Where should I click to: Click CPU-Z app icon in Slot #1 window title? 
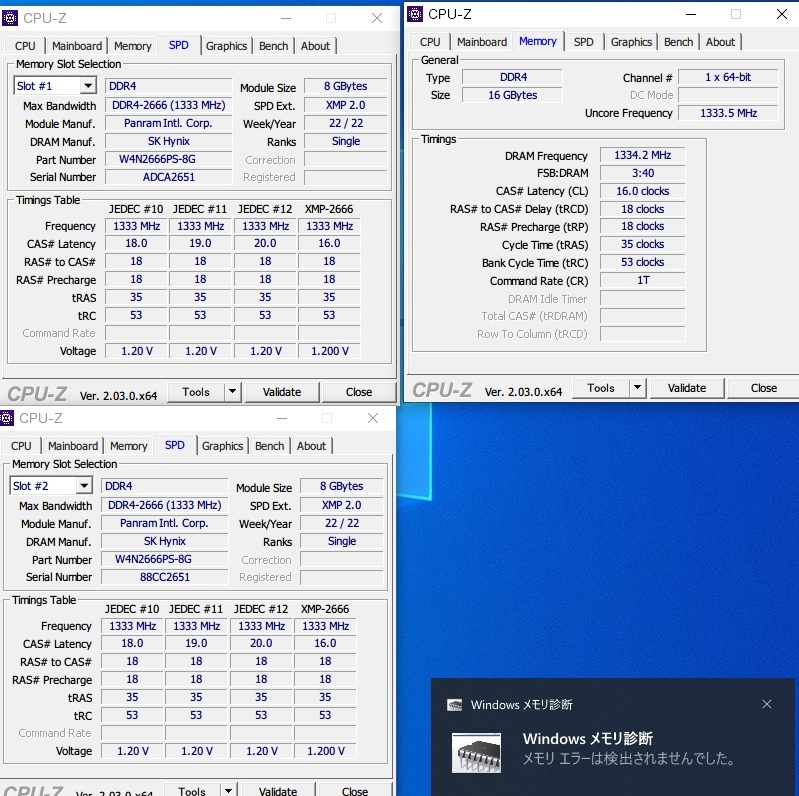tap(10, 18)
